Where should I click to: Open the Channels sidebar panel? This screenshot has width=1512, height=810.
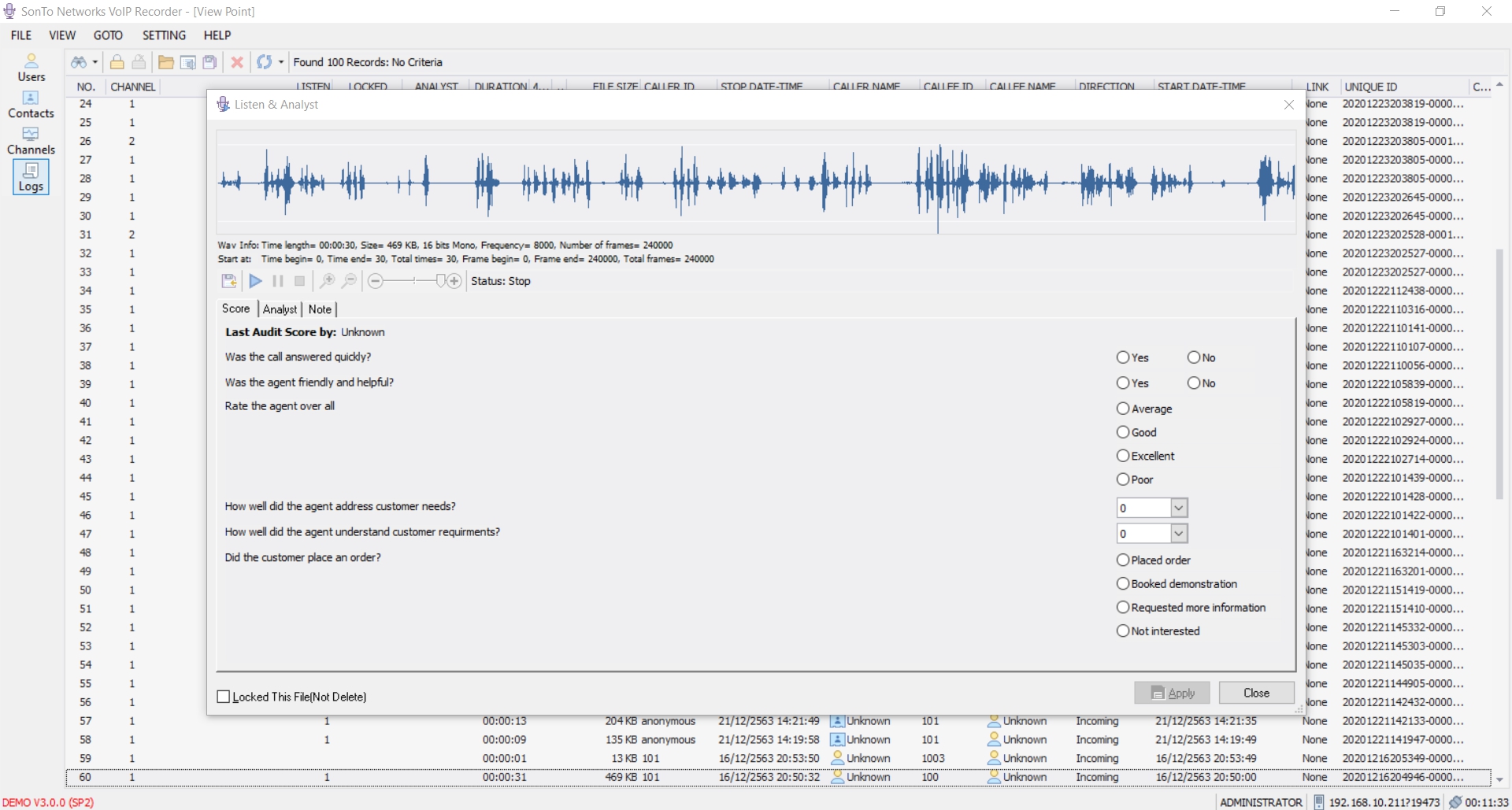[31, 141]
